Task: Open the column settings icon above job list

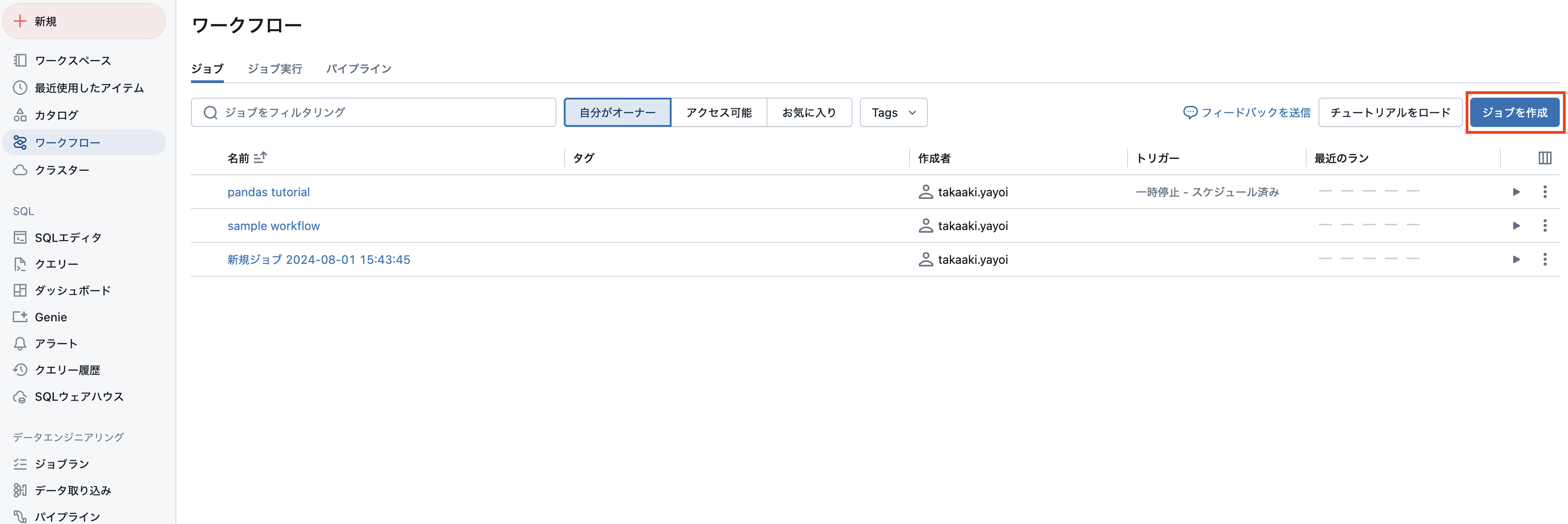Action: (x=1545, y=157)
